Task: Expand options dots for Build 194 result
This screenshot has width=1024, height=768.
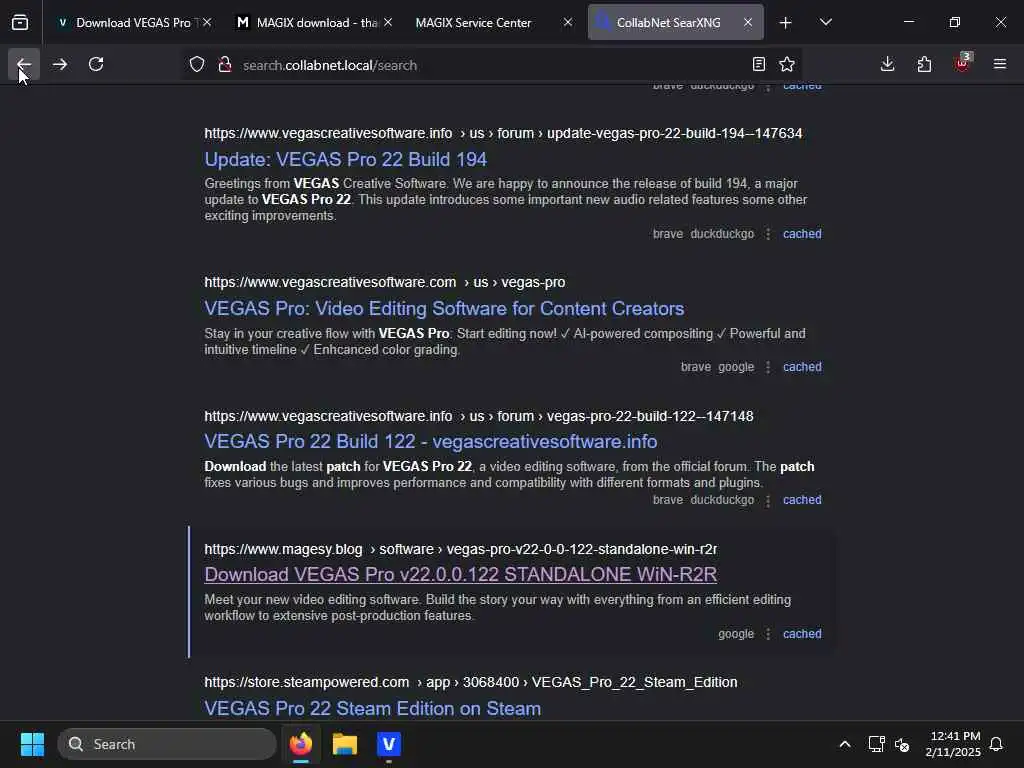Action: [768, 234]
